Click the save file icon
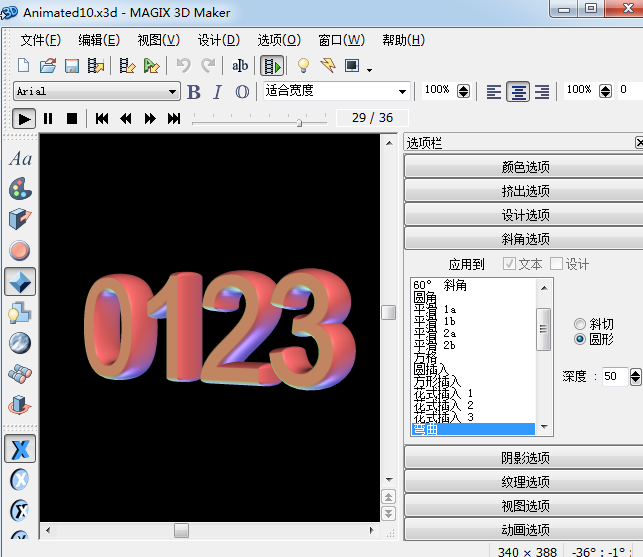 pyautogui.click(x=72, y=66)
